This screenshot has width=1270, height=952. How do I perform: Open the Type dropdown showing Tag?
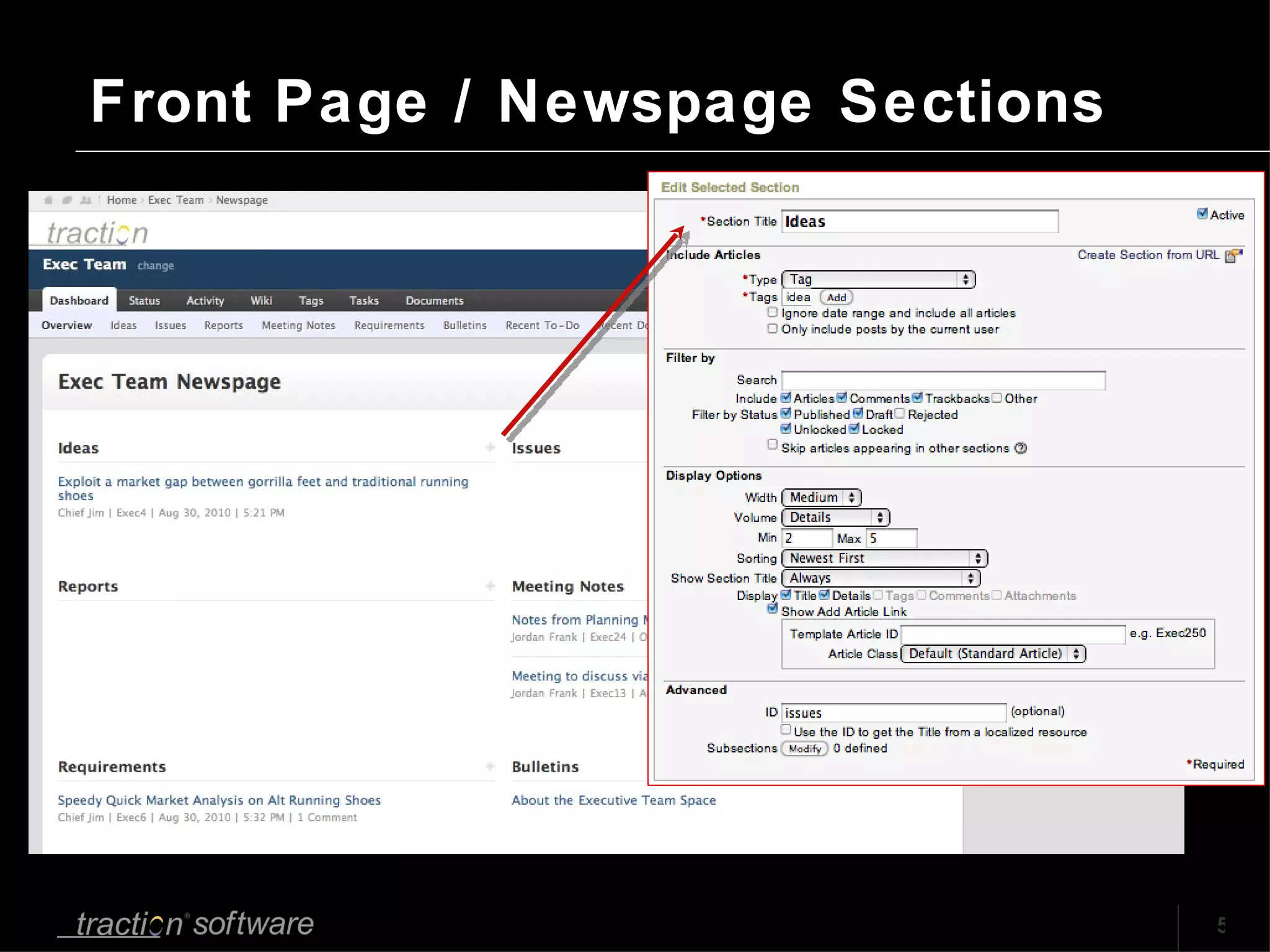[878, 280]
